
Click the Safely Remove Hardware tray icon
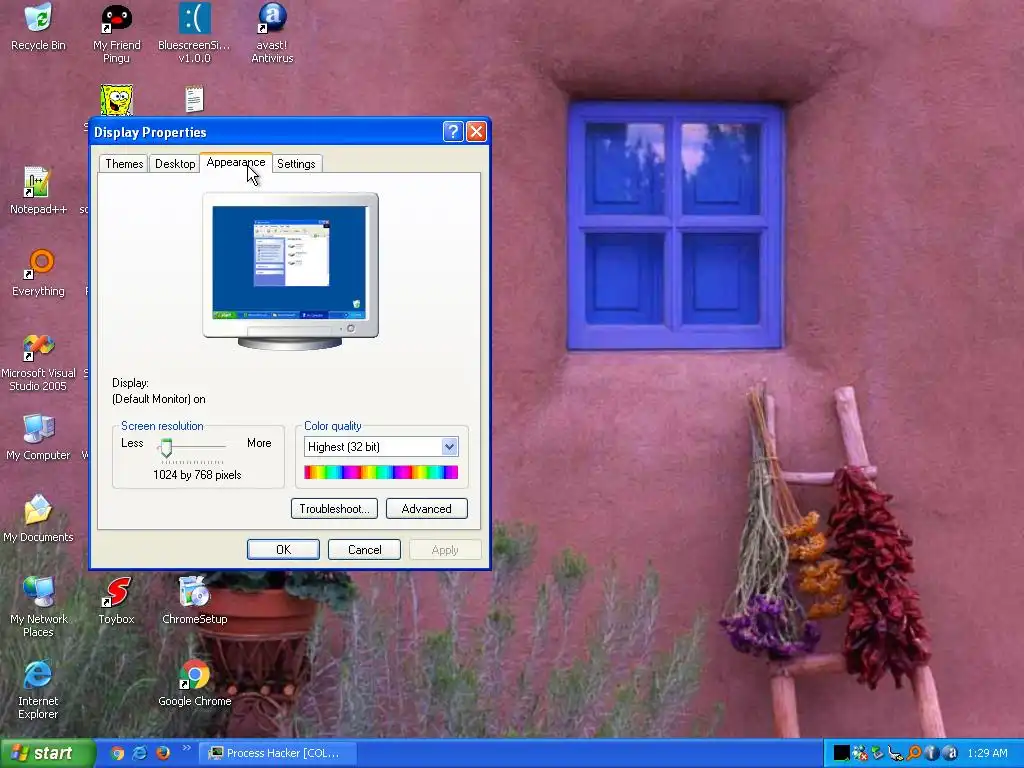click(876, 753)
